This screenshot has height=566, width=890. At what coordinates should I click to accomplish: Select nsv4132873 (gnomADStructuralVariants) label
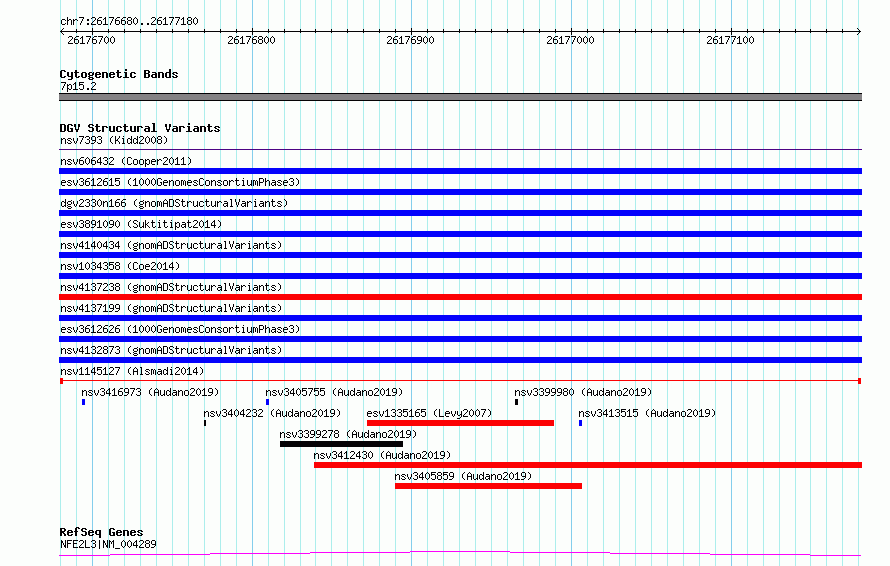point(171,350)
